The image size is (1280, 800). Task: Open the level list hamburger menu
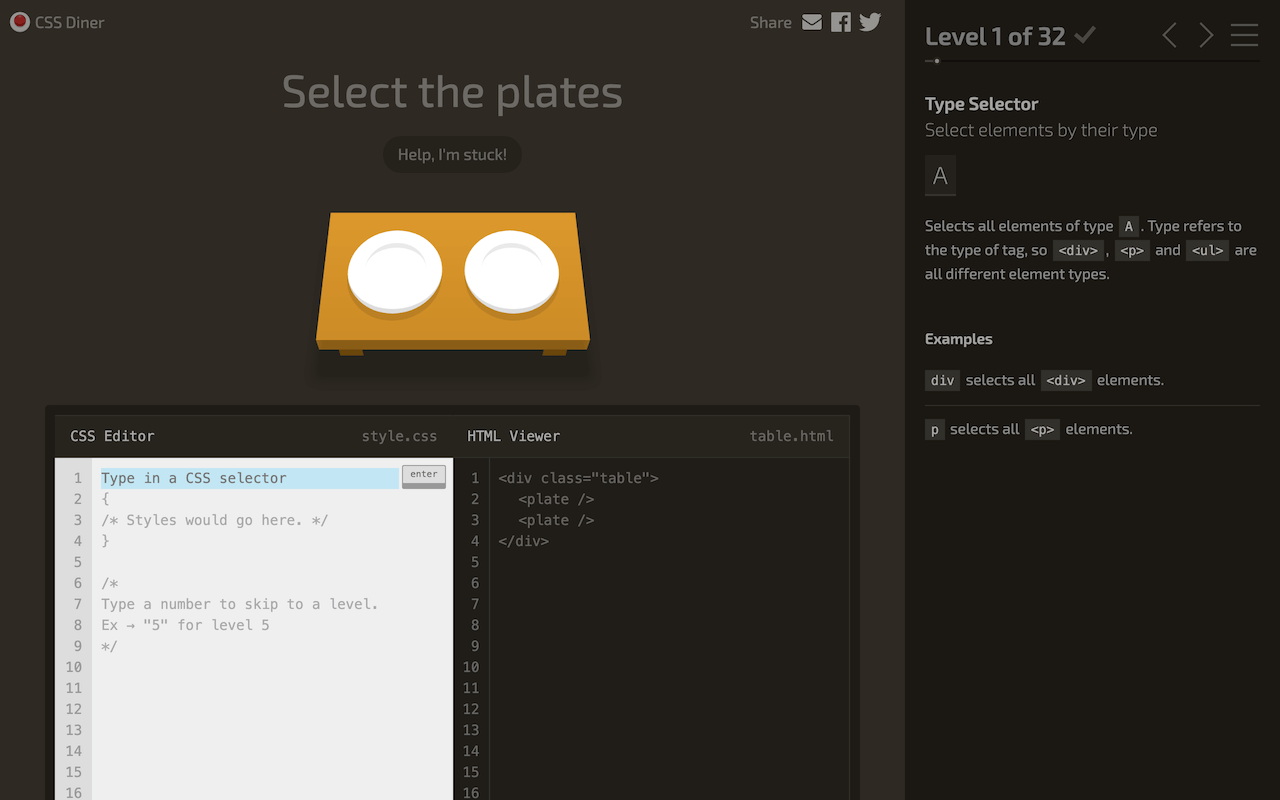click(1244, 35)
